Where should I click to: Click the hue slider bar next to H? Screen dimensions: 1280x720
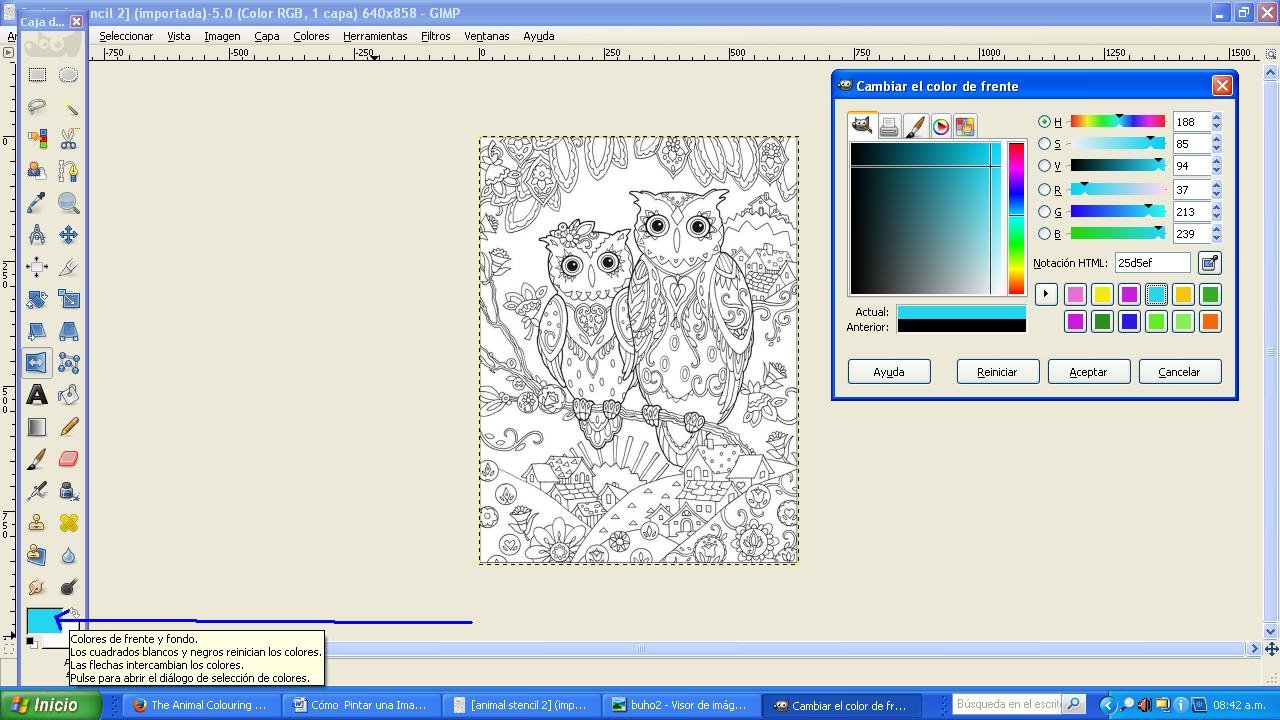click(x=1118, y=121)
